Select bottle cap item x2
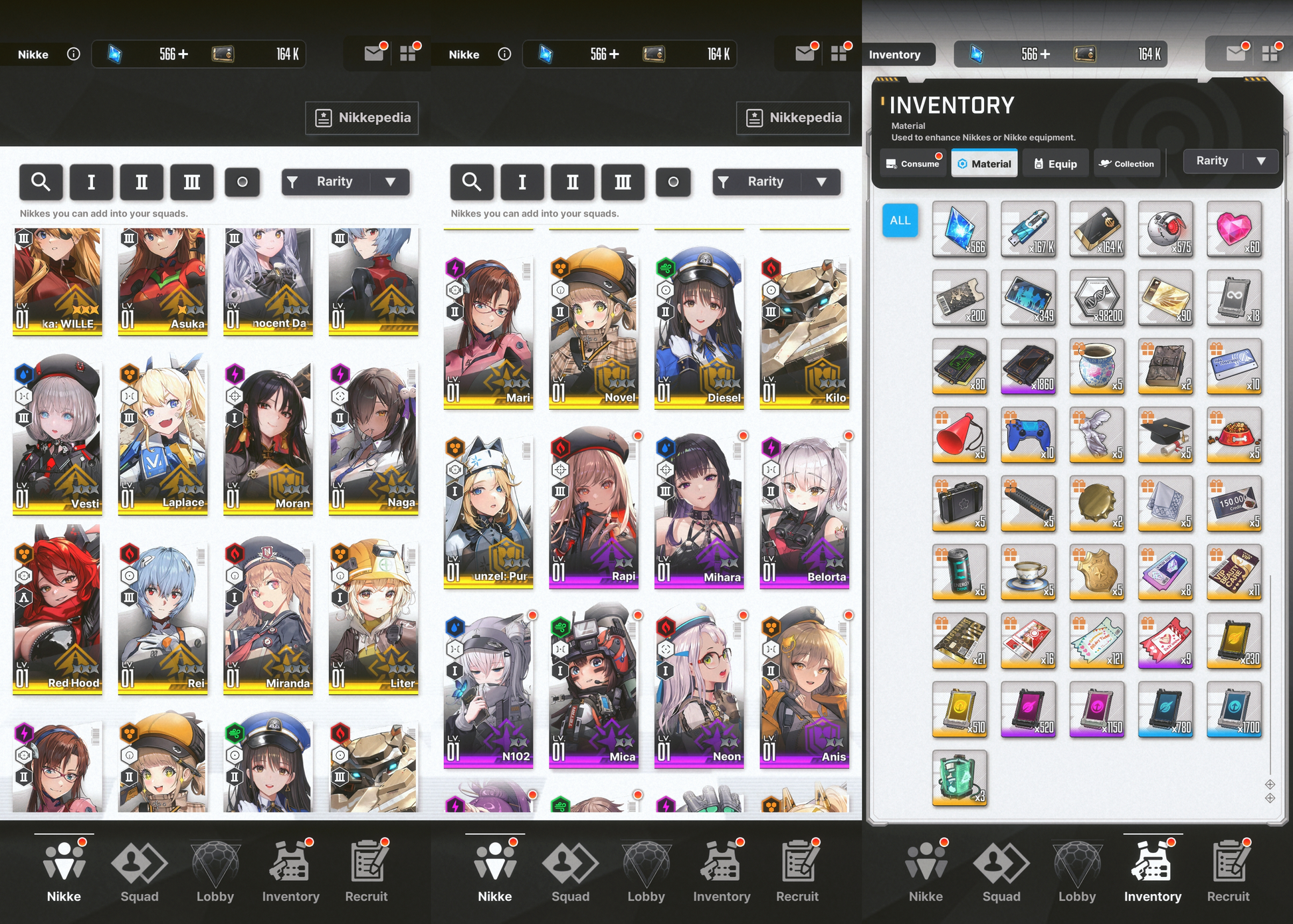Image resolution: width=1293 pixels, height=924 pixels. [1096, 504]
